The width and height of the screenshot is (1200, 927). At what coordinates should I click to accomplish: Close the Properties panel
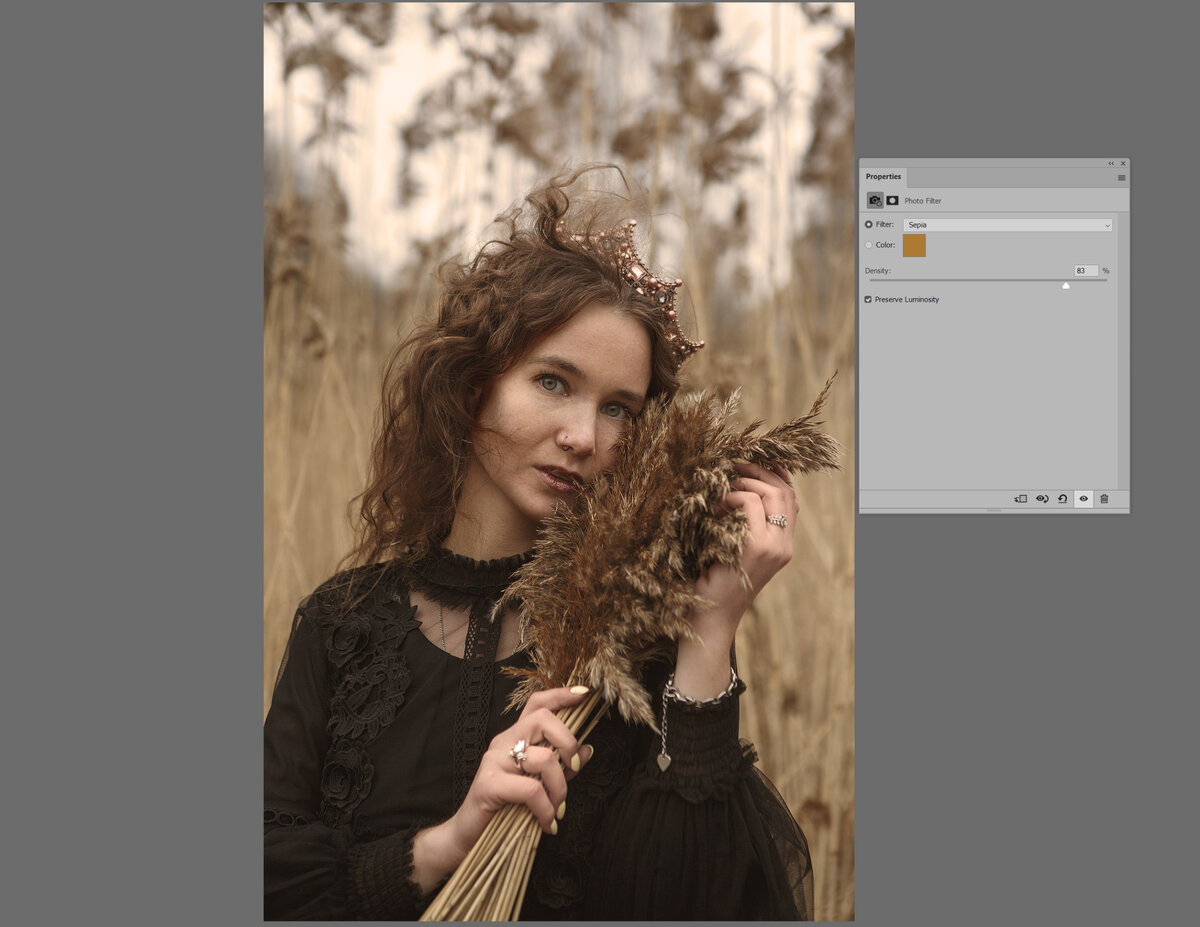coord(1123,163)
